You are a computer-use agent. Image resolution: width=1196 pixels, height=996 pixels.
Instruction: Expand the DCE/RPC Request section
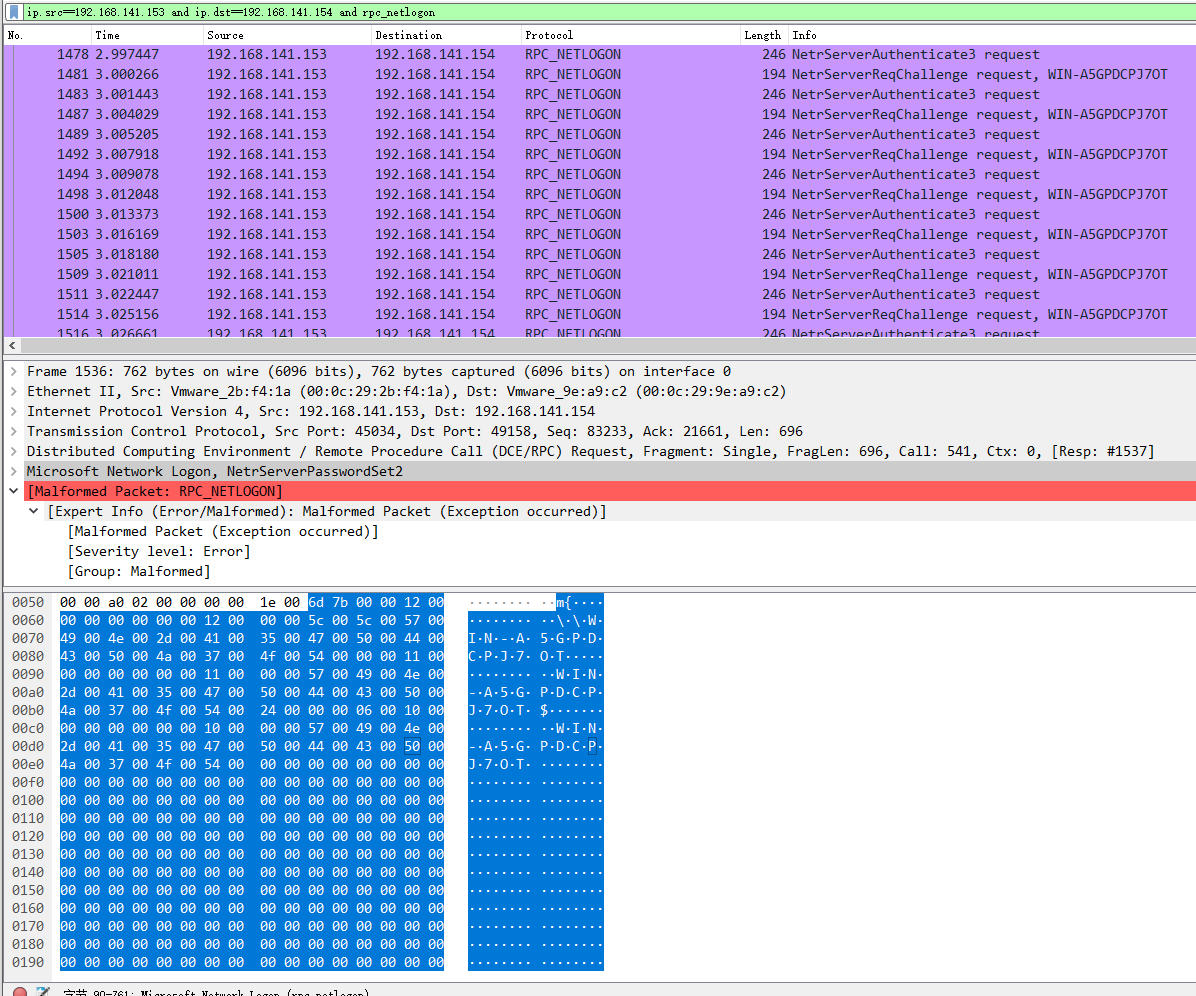click(x=13, y=451)
